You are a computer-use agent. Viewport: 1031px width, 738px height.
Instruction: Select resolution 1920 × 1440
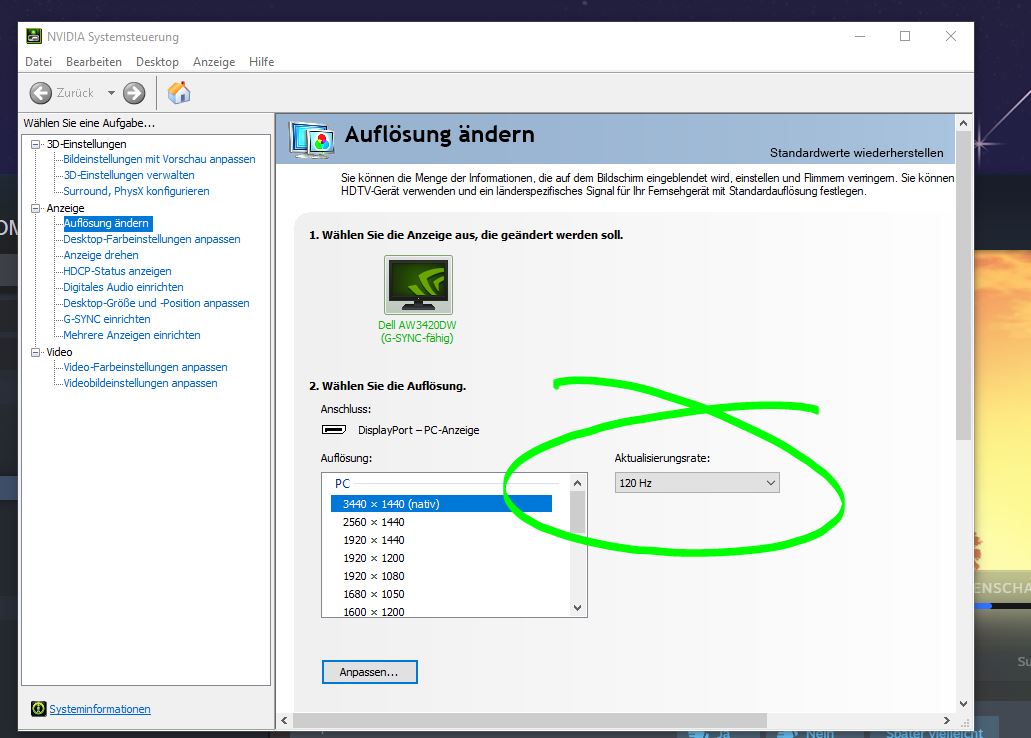coord(373,540)
